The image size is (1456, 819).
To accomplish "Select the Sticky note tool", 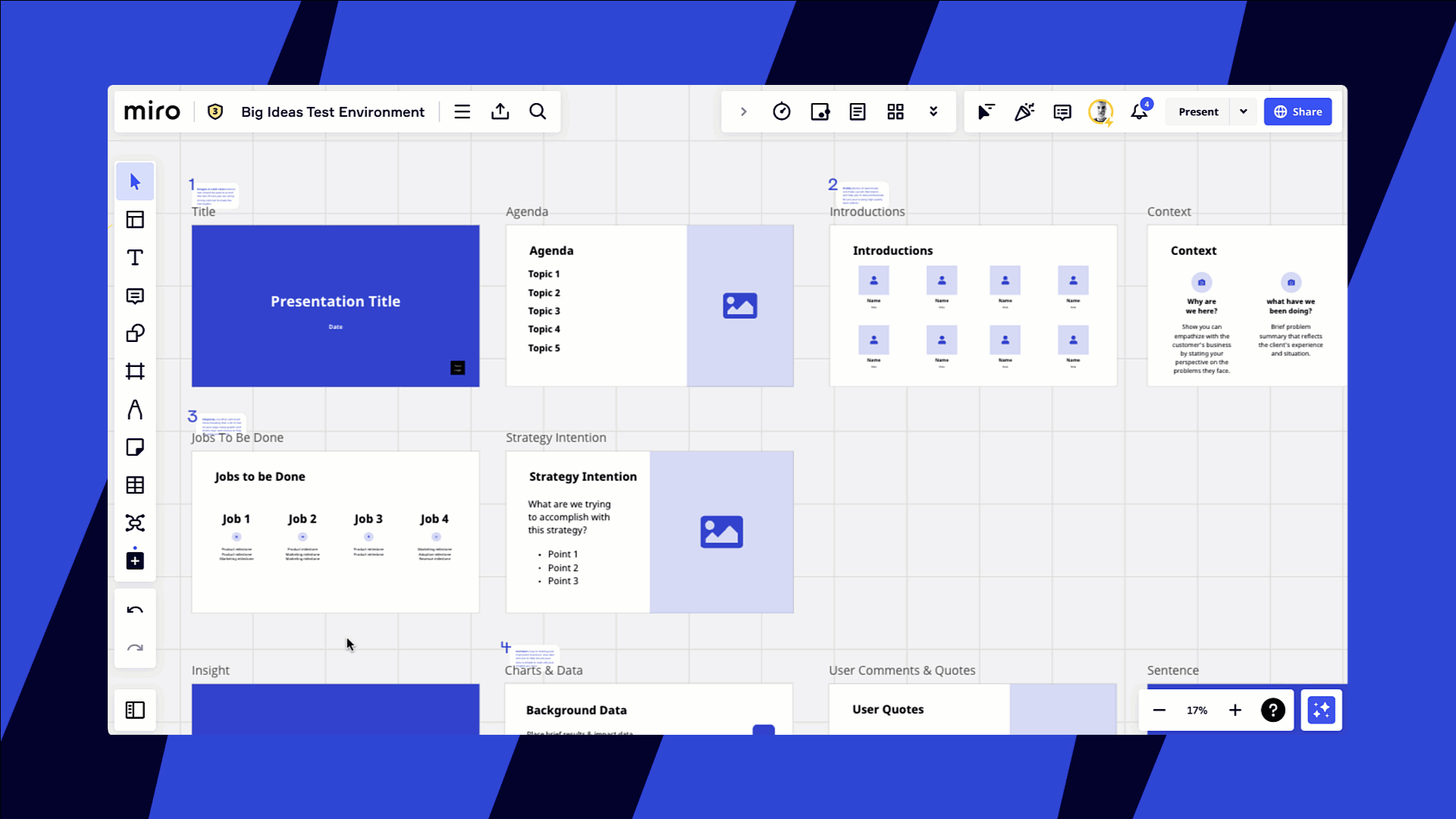I will coord(135,447).
